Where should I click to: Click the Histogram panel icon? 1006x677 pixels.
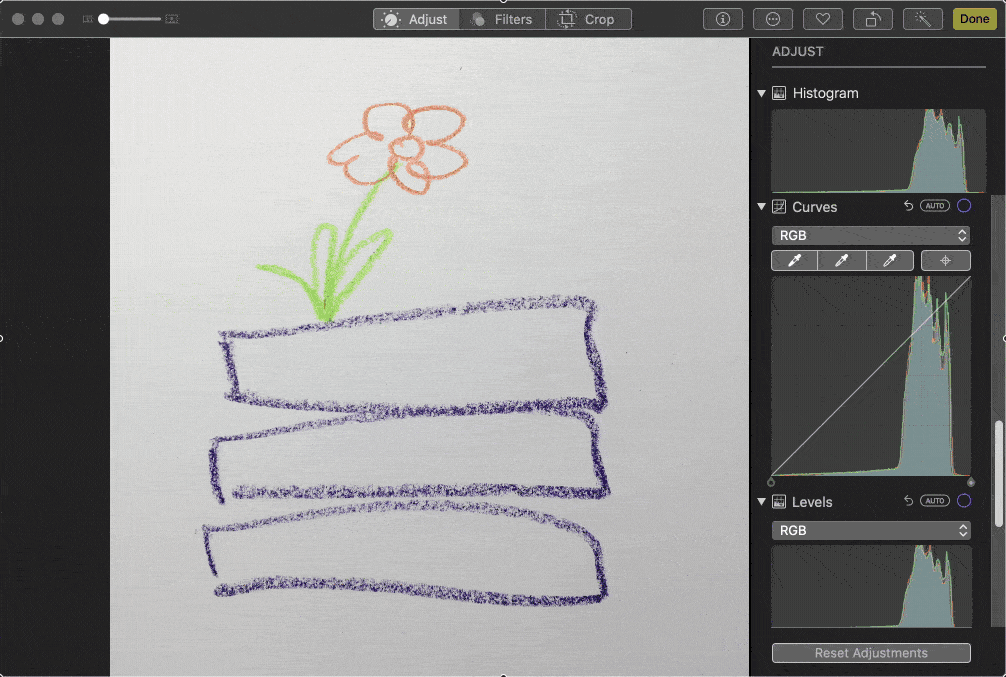pos(779,93)
